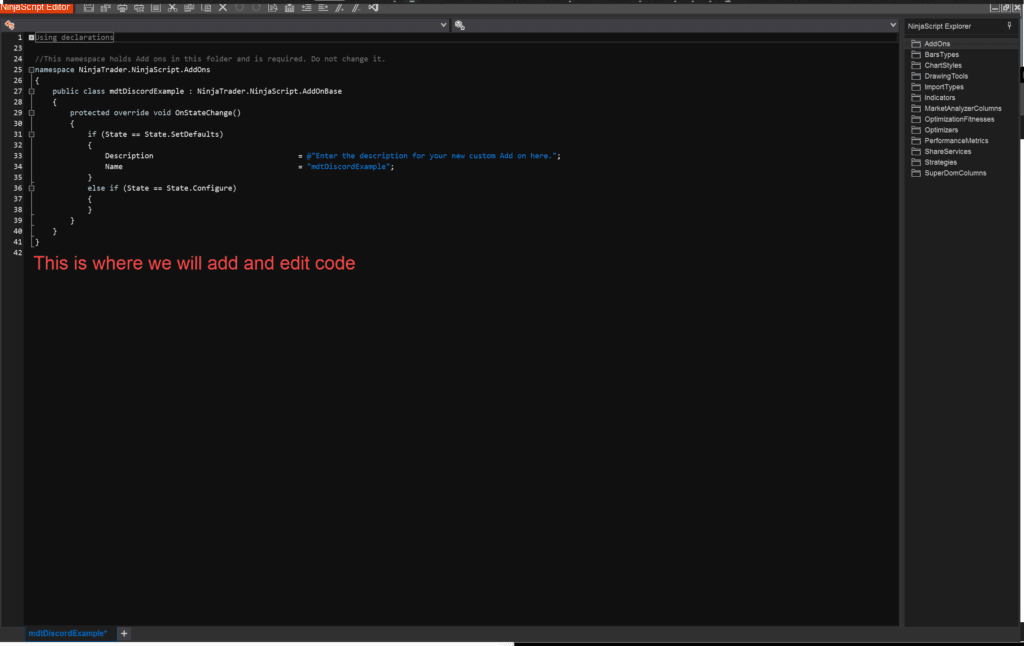Click the decrease indent icon
The width and height of the screenshot is (1024, 646).
coord(306,8)
